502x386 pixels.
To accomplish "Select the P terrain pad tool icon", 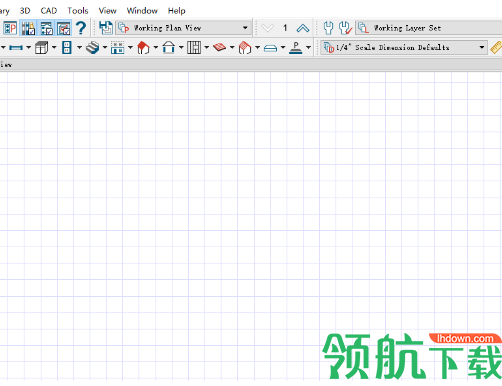I will coord(296,48).
